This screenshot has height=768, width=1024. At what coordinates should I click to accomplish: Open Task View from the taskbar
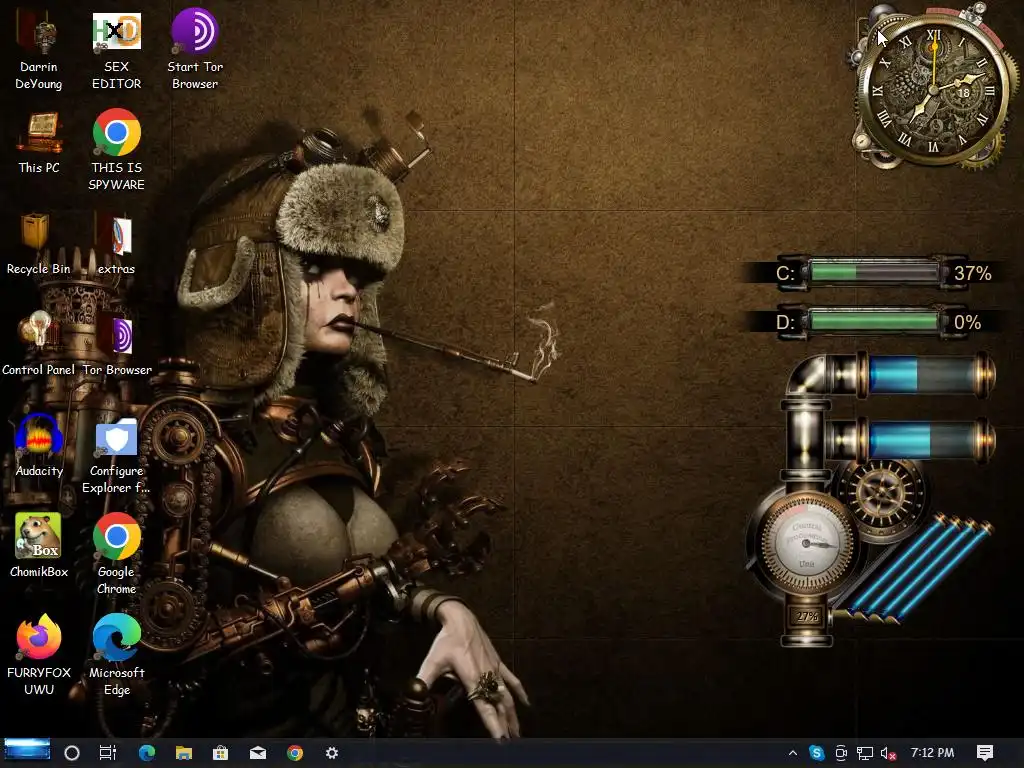[108, 753]
